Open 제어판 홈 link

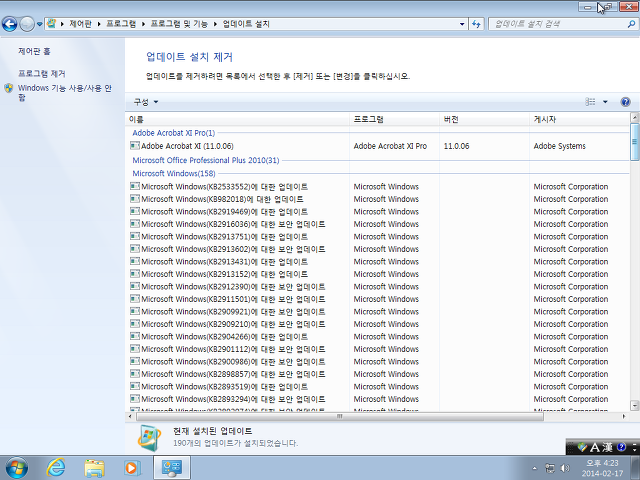[34, 51]
